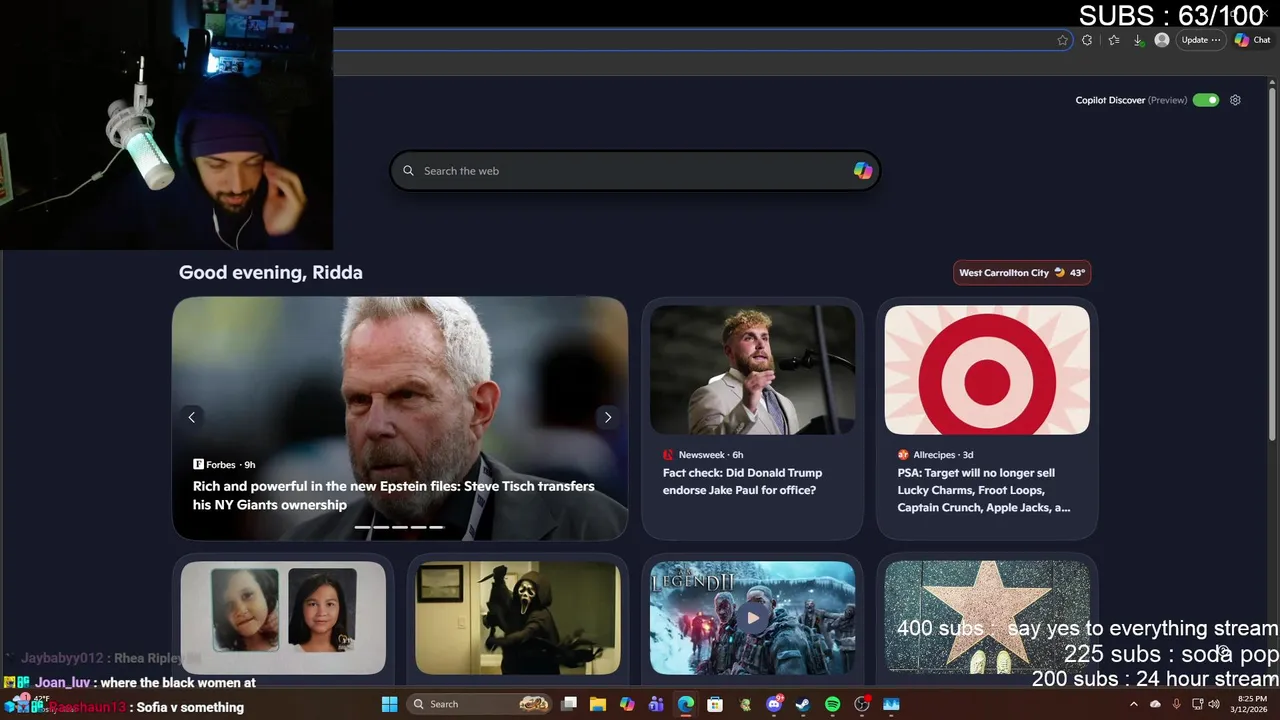Open the Downloads icon

[x=1138, y=40]
